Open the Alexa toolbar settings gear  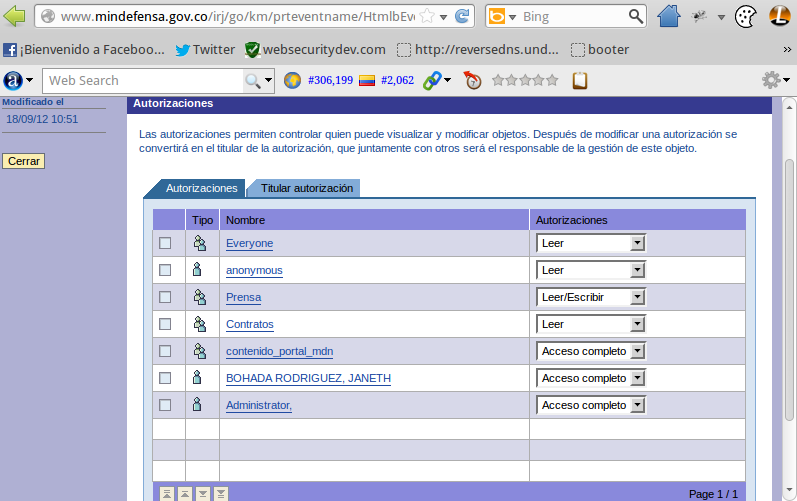pyautogui.click(x=771, y=80)
